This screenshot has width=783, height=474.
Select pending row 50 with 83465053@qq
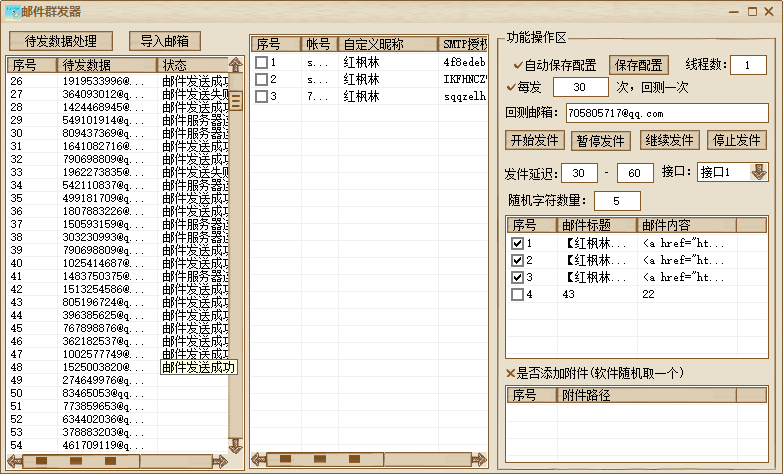(118, 393)
